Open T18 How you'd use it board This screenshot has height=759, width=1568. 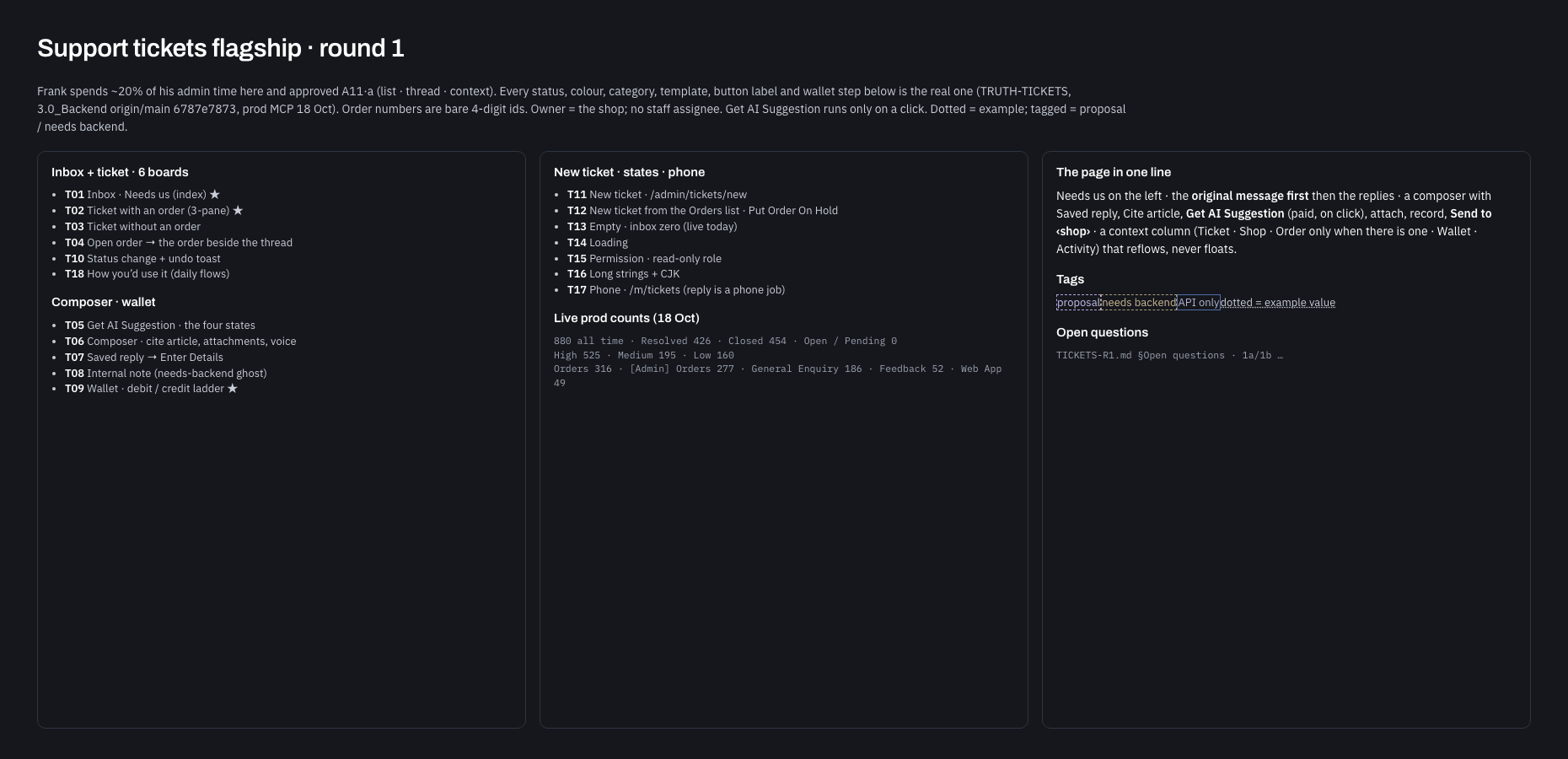click(x=147, y=274)
